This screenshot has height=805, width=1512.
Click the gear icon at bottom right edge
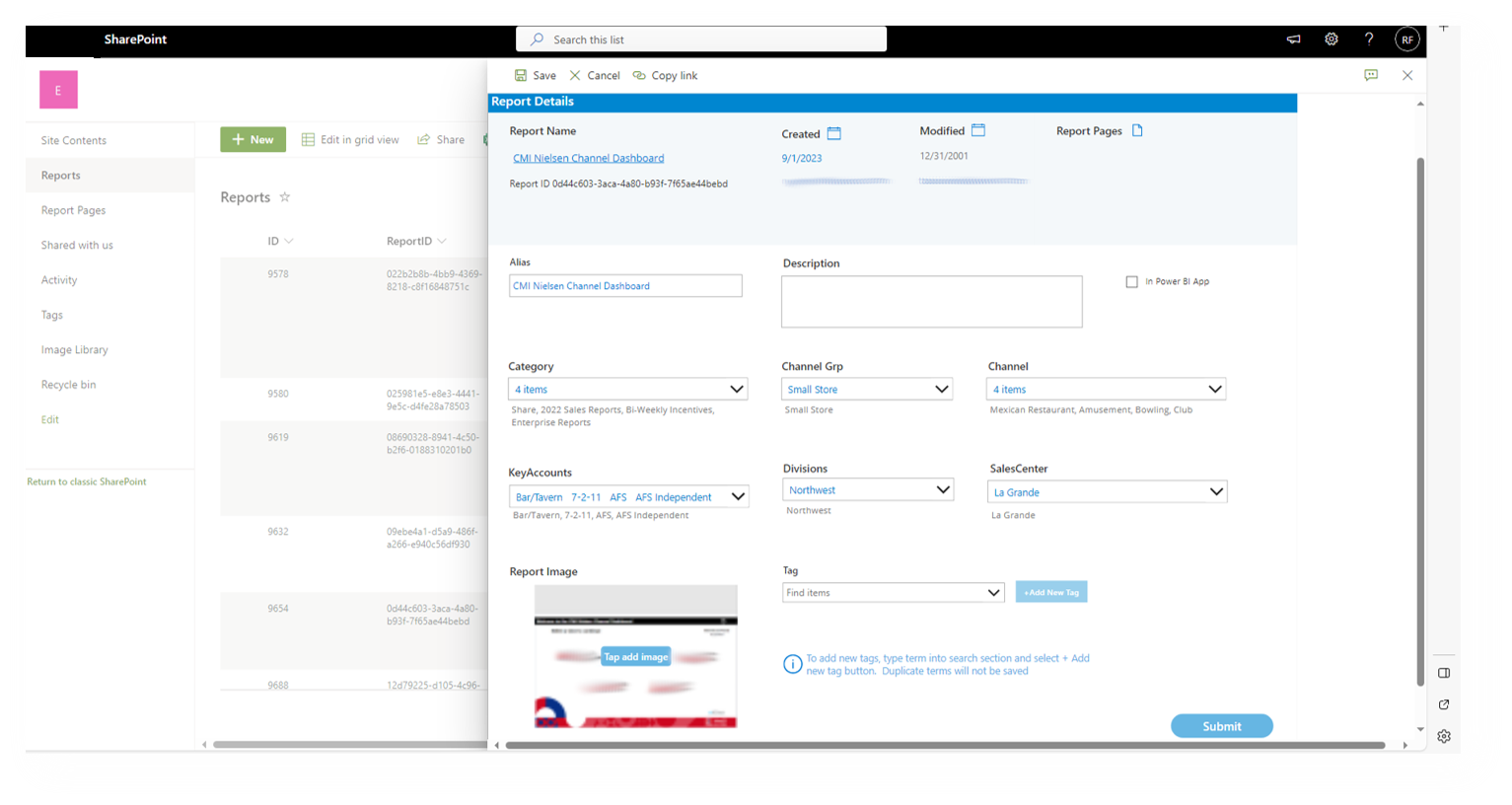(1444, 736)
